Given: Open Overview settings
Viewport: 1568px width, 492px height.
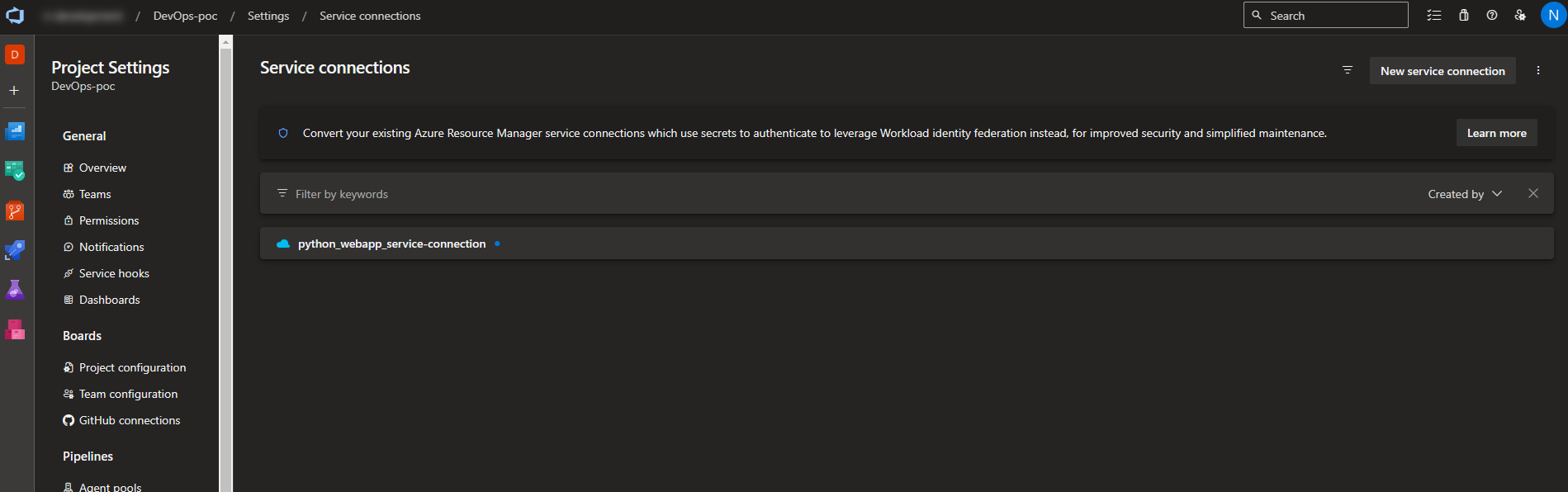Looking at the screenshot, I should (102, 168).
